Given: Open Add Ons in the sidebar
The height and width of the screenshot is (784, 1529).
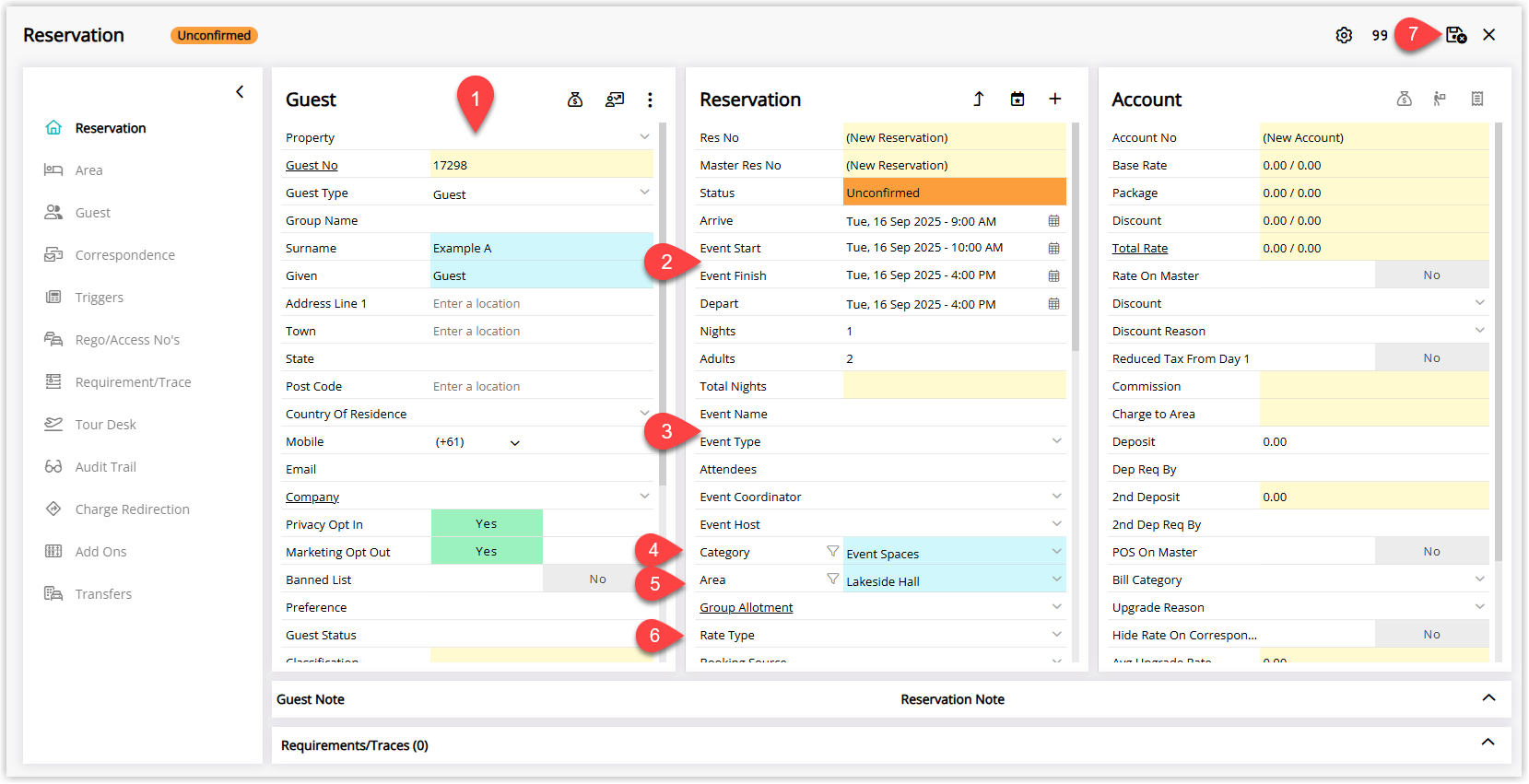Looking at the screenshot, I should click(x=100, y=552).
